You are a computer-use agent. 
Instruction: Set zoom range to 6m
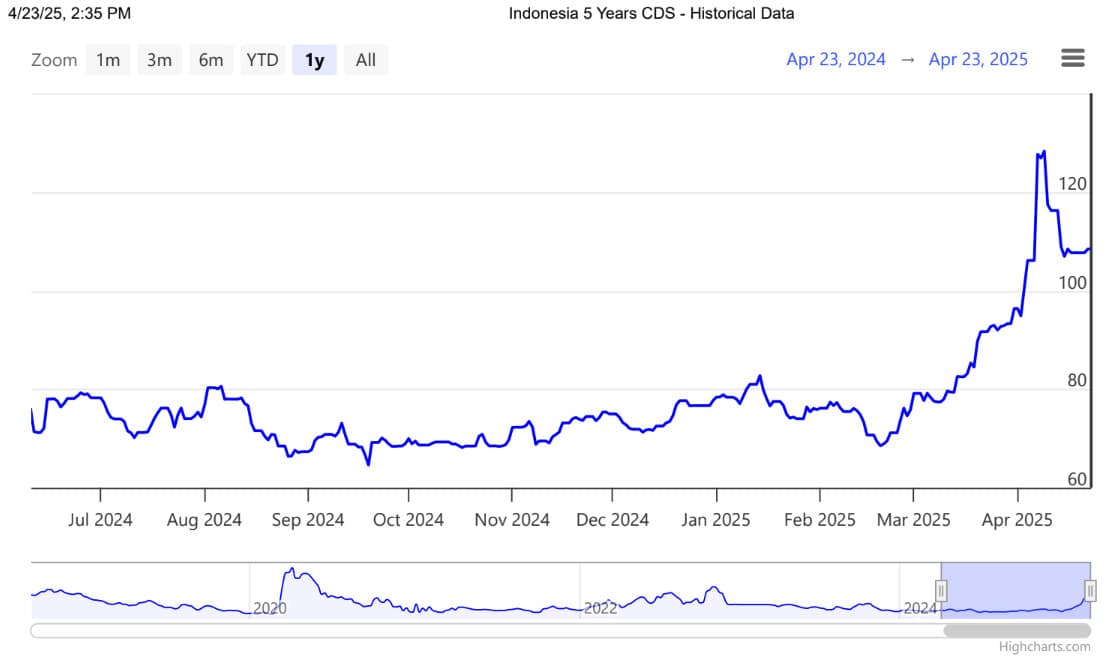211,60
